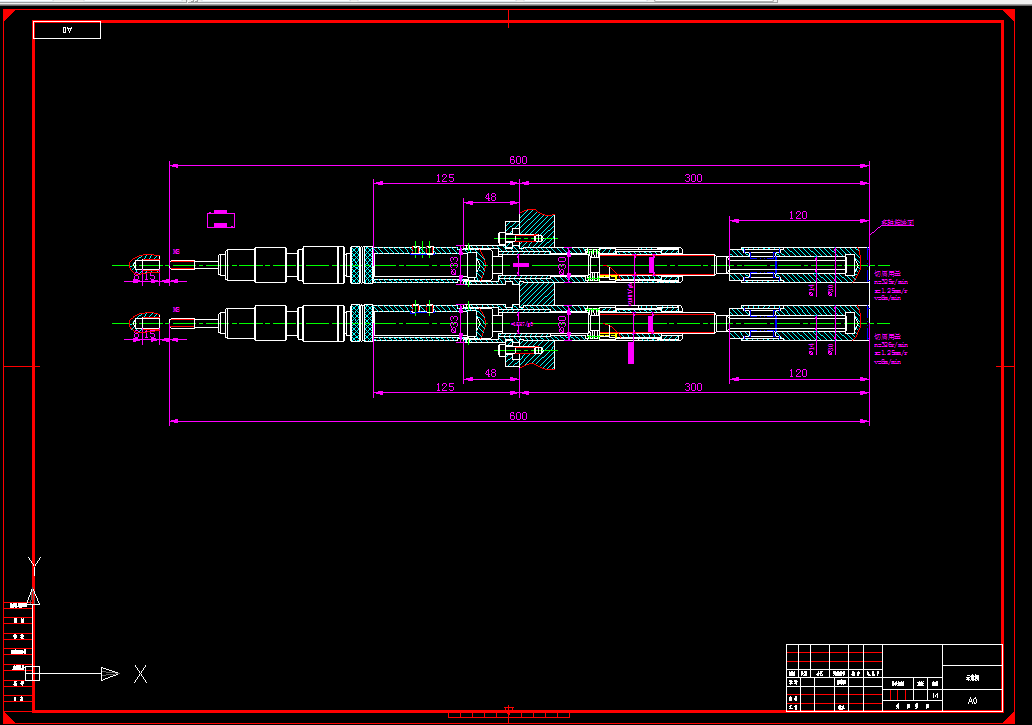1032x725 pixels.
Task: Select the small magenta key section symbol
Action: tap(221, 220)
